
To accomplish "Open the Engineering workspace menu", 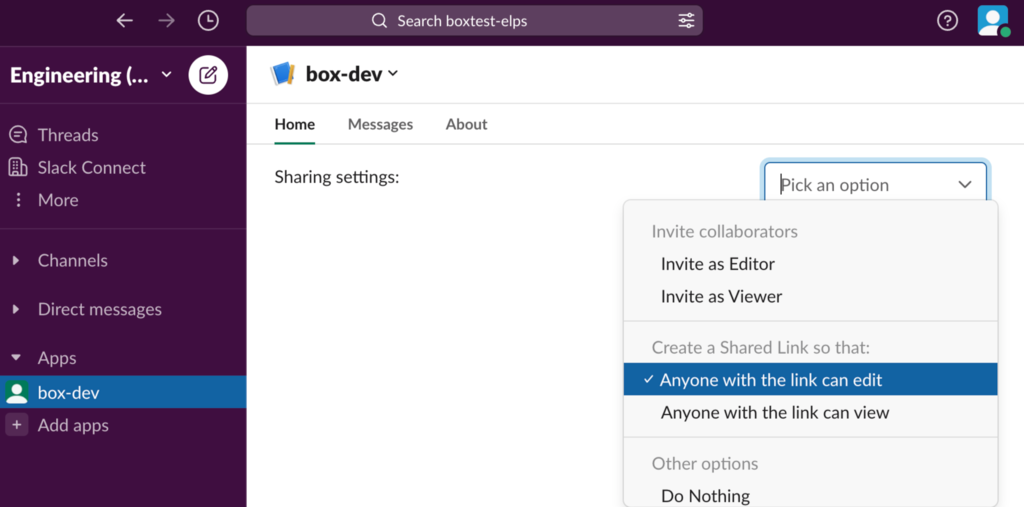I will [x=91, y=76].
